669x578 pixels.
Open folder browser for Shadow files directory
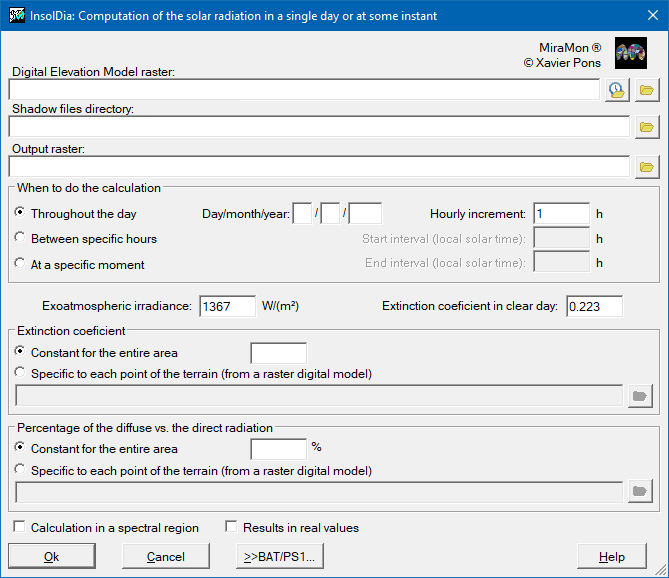pos(647,127)
